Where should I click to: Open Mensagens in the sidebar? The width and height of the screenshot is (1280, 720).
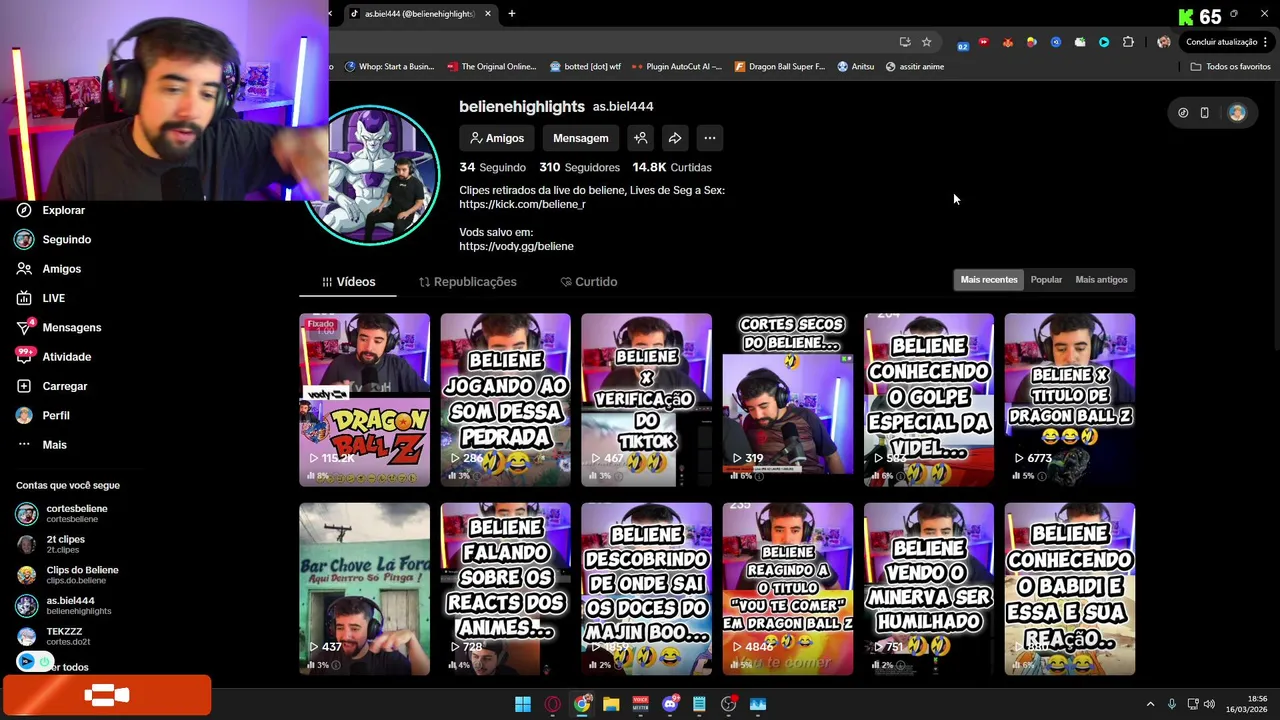pyautogui.click(x=58, y=327)
